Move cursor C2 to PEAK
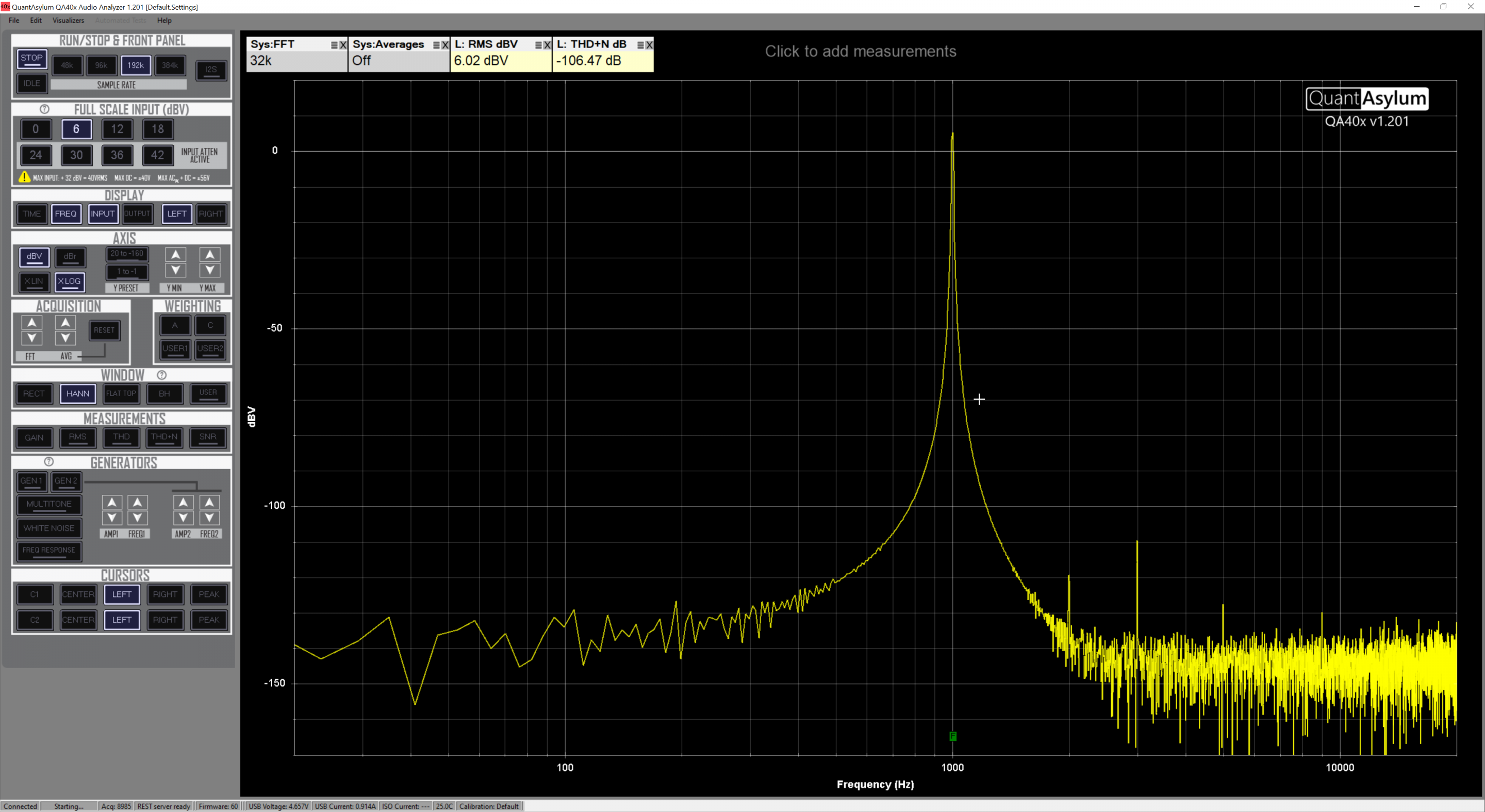The width and height of the screenshot is (1485, 812). 209,620
